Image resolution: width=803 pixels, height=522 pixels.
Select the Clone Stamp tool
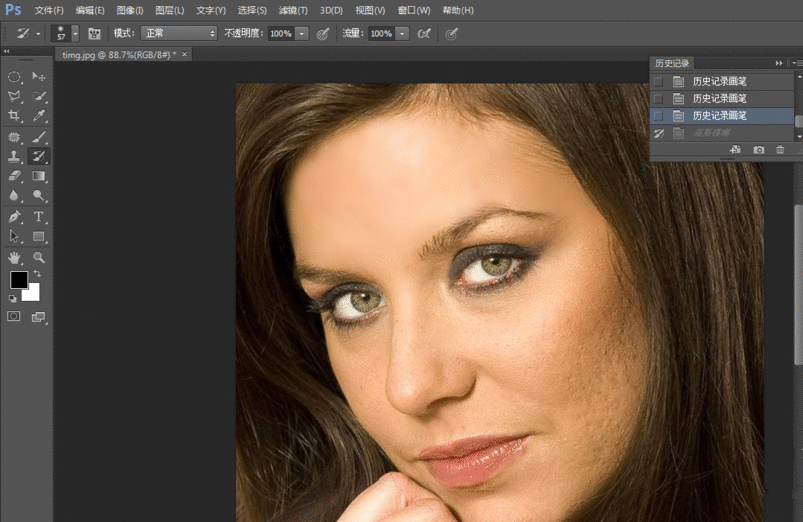point(15,157)
